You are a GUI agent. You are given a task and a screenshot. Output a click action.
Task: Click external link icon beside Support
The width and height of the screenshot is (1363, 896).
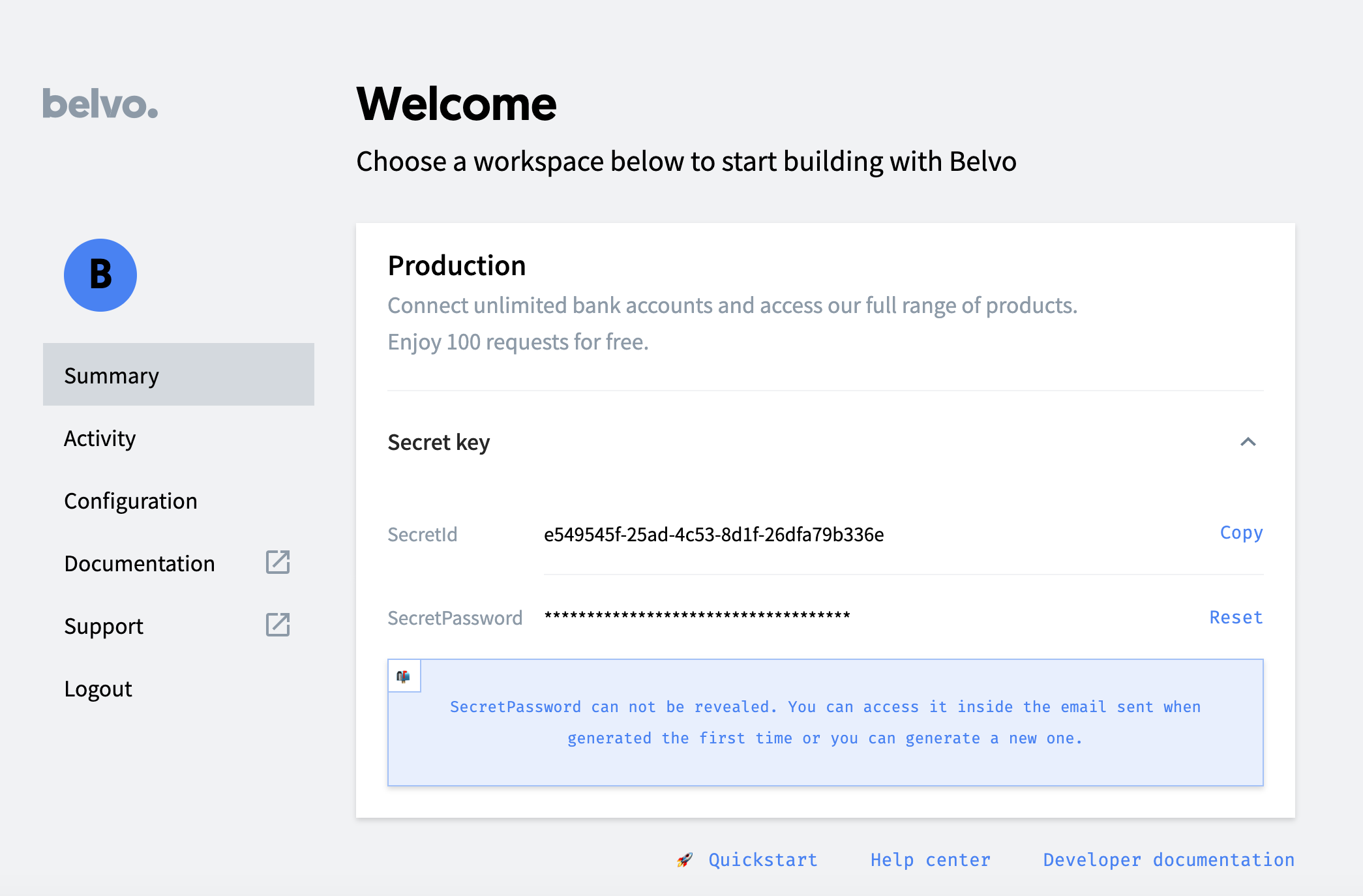tap(278, 625)
